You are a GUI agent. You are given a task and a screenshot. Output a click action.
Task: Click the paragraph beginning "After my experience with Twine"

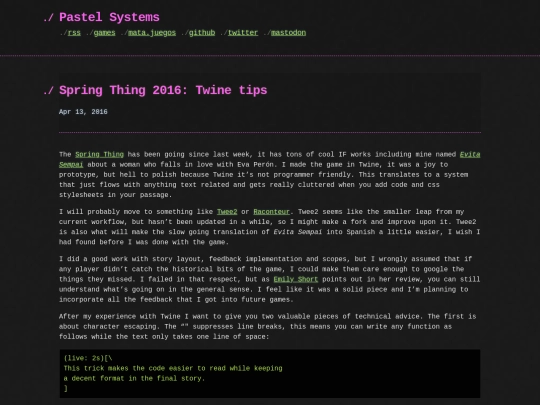point(268,326)
